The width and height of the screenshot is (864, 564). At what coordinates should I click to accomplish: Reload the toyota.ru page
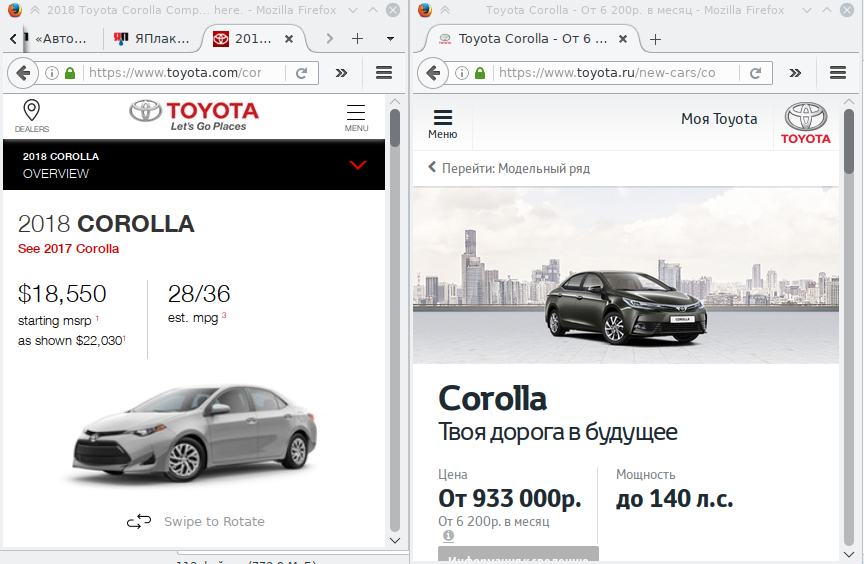coord(755,73)
